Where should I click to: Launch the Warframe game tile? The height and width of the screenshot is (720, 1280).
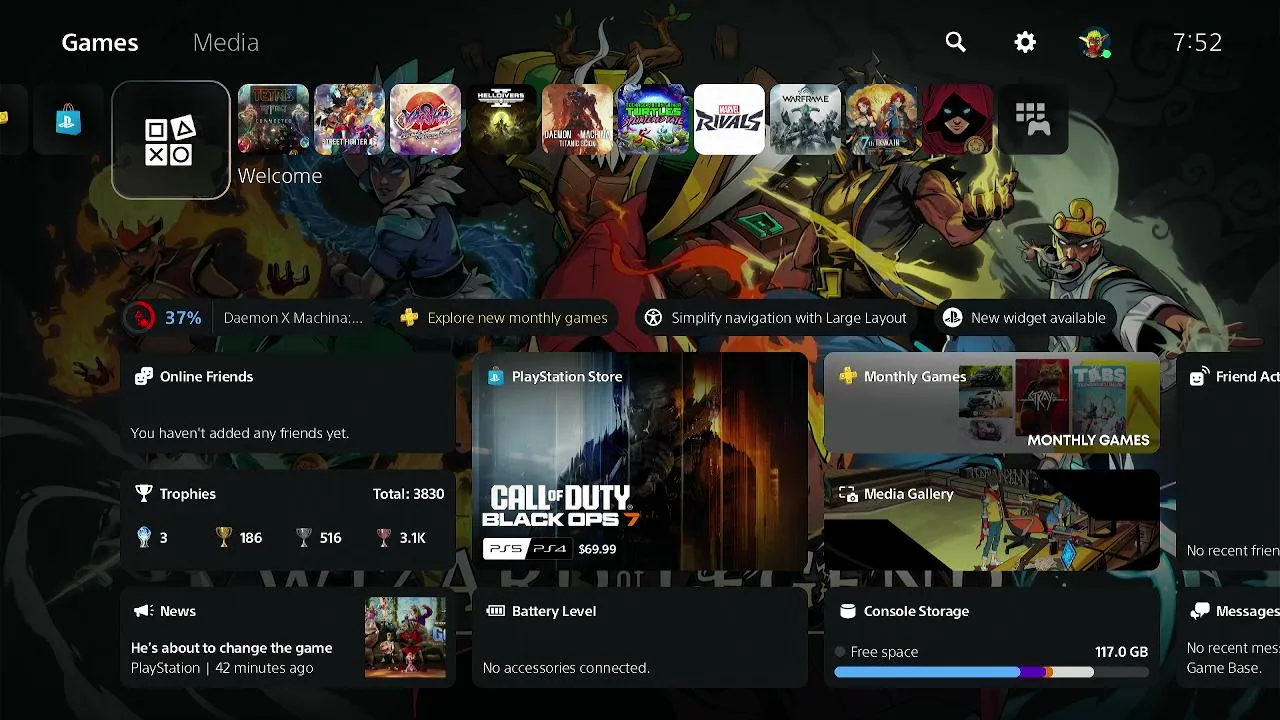coord(805,120)
